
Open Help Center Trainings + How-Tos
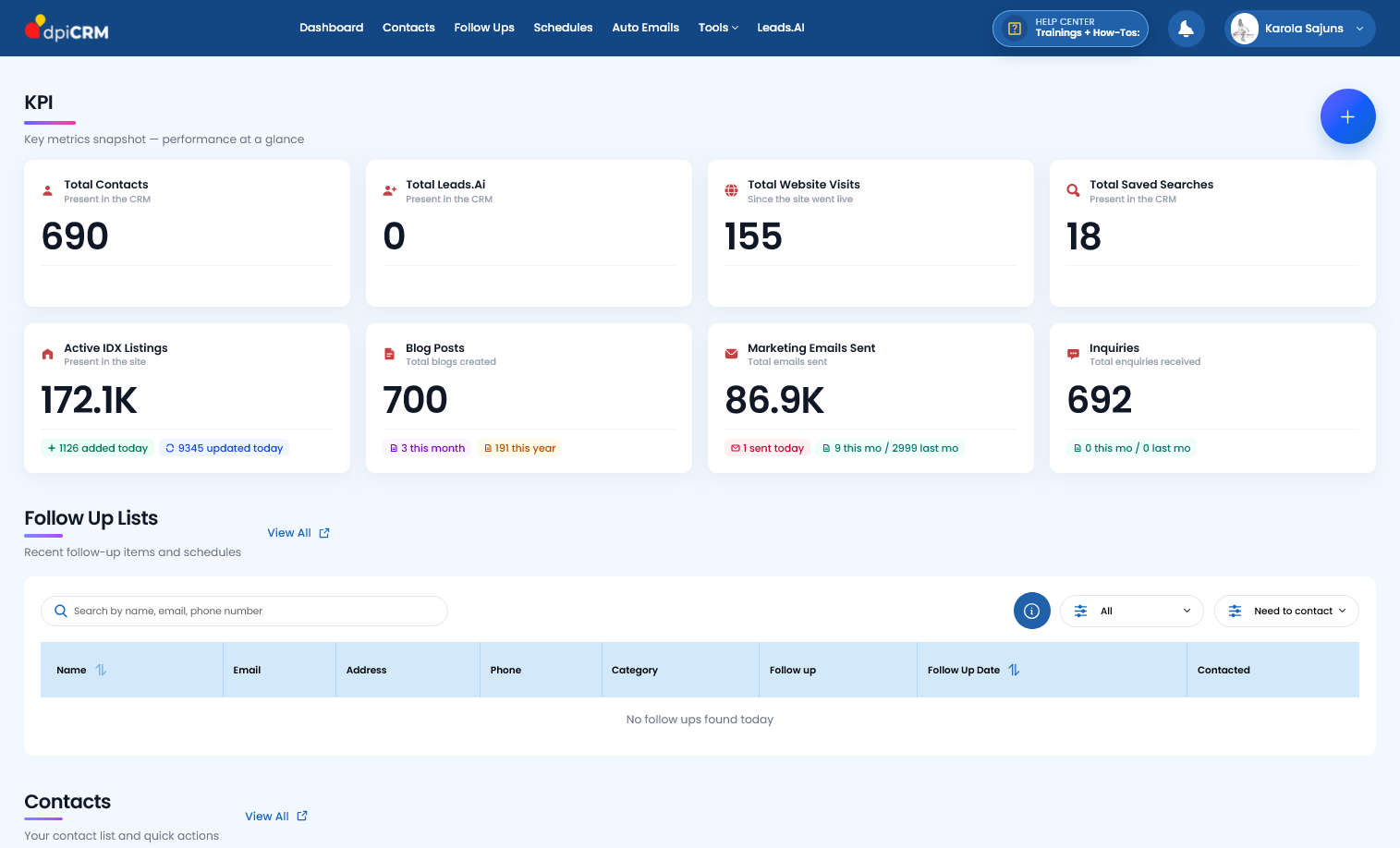pyautogui.click(x=1070, y=29)
